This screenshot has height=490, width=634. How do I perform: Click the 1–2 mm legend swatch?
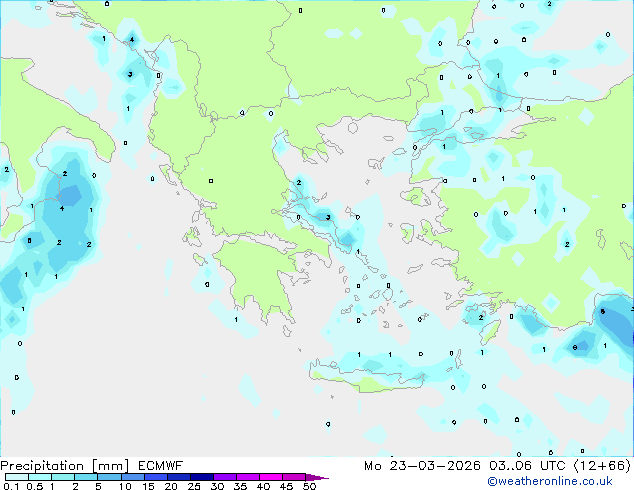click(63, 477)
